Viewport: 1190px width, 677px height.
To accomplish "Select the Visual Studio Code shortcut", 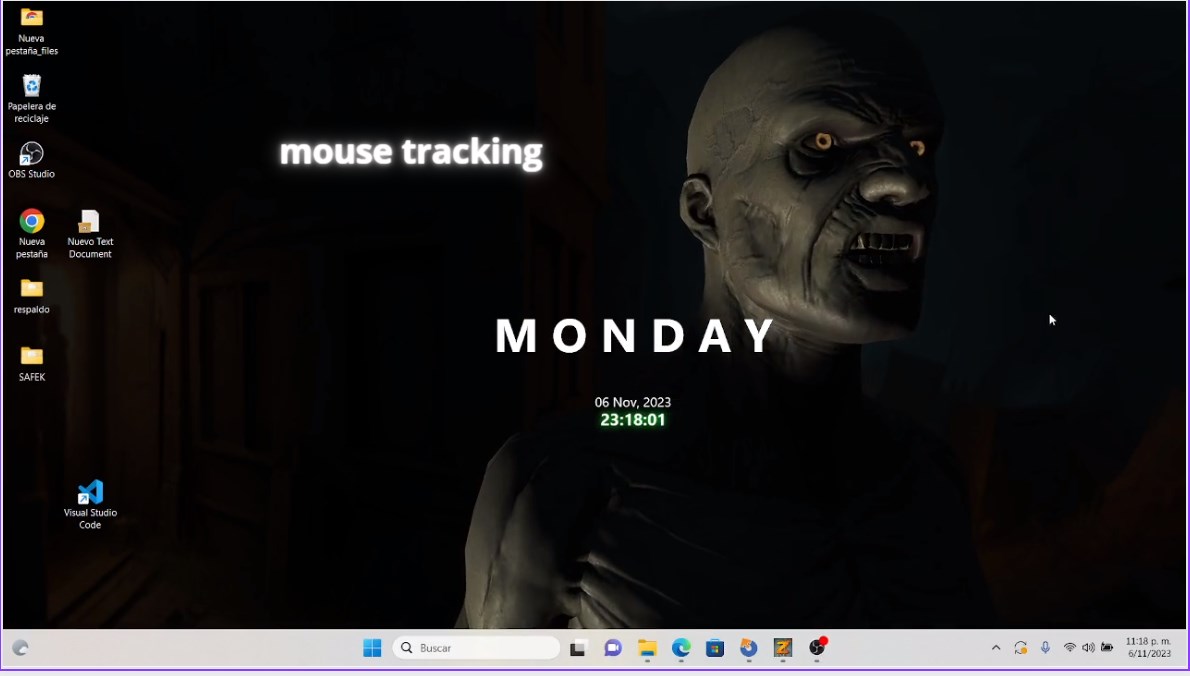I will point(90,504).
